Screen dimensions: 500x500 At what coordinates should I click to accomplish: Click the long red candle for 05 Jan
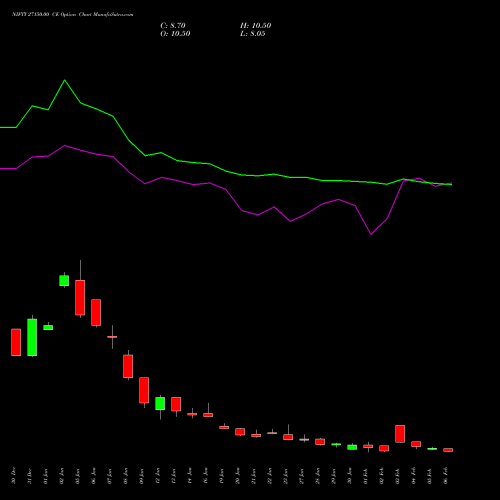(x=80, y=297)
